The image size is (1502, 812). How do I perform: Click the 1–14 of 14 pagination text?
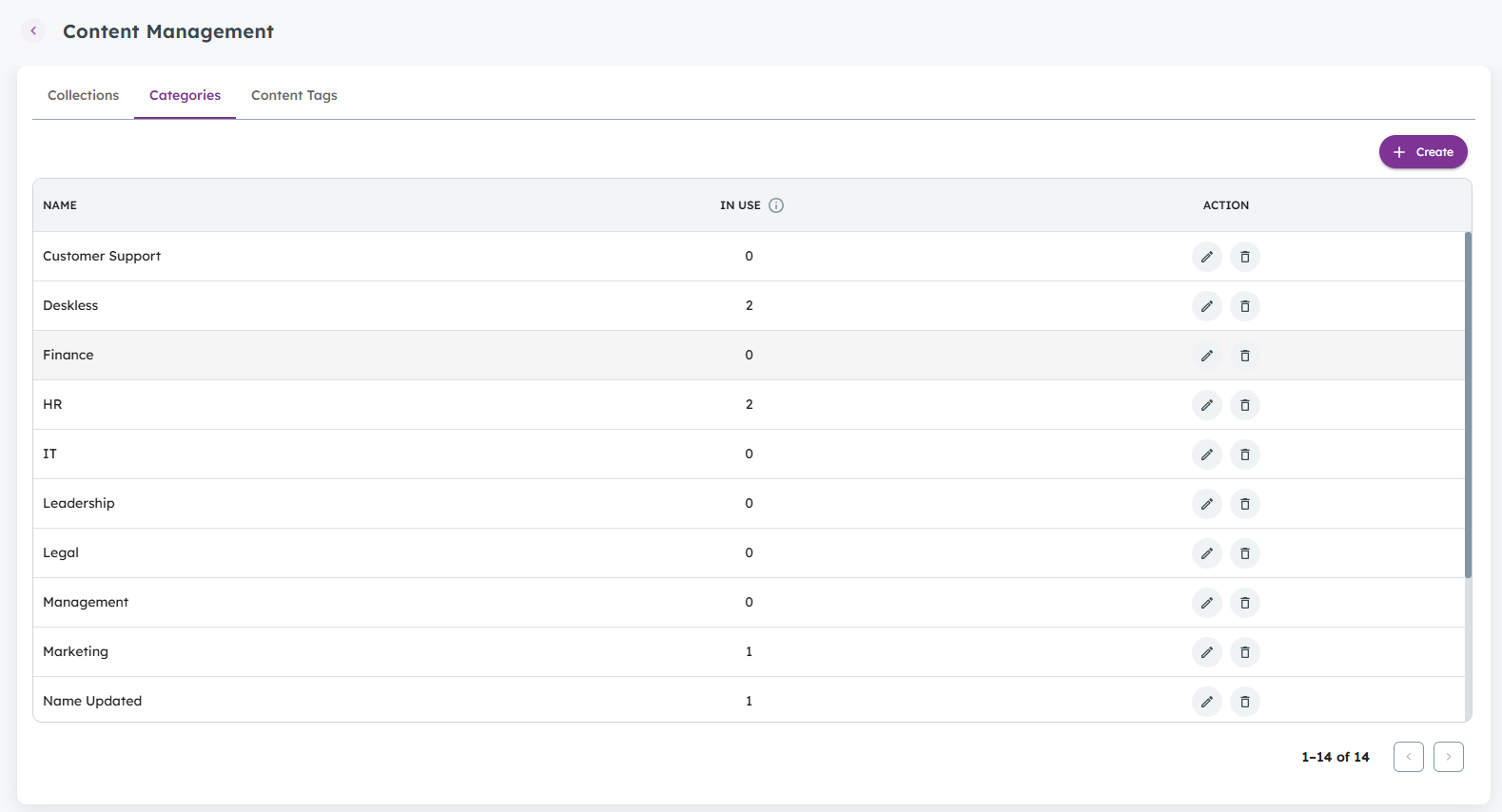(1336, 757)
